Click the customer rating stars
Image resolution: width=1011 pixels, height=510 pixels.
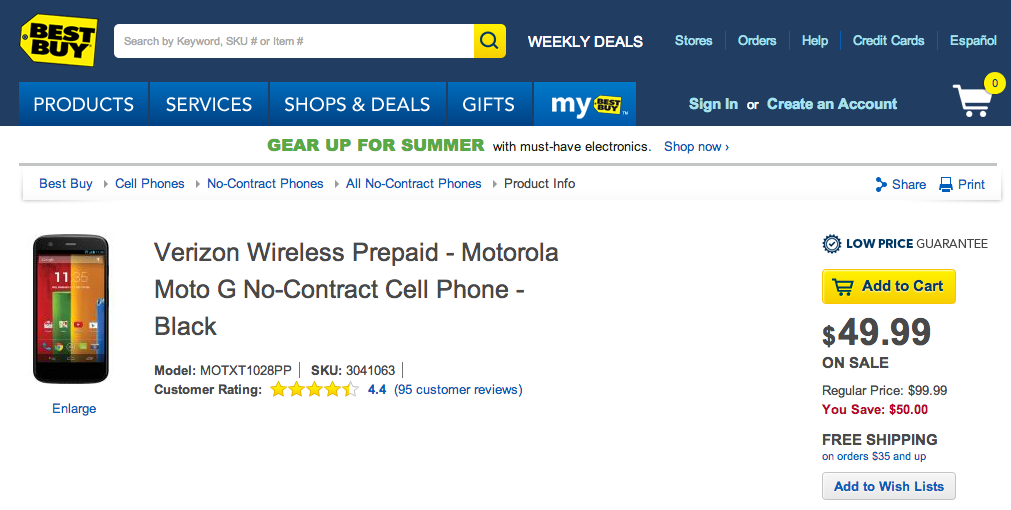313,390
